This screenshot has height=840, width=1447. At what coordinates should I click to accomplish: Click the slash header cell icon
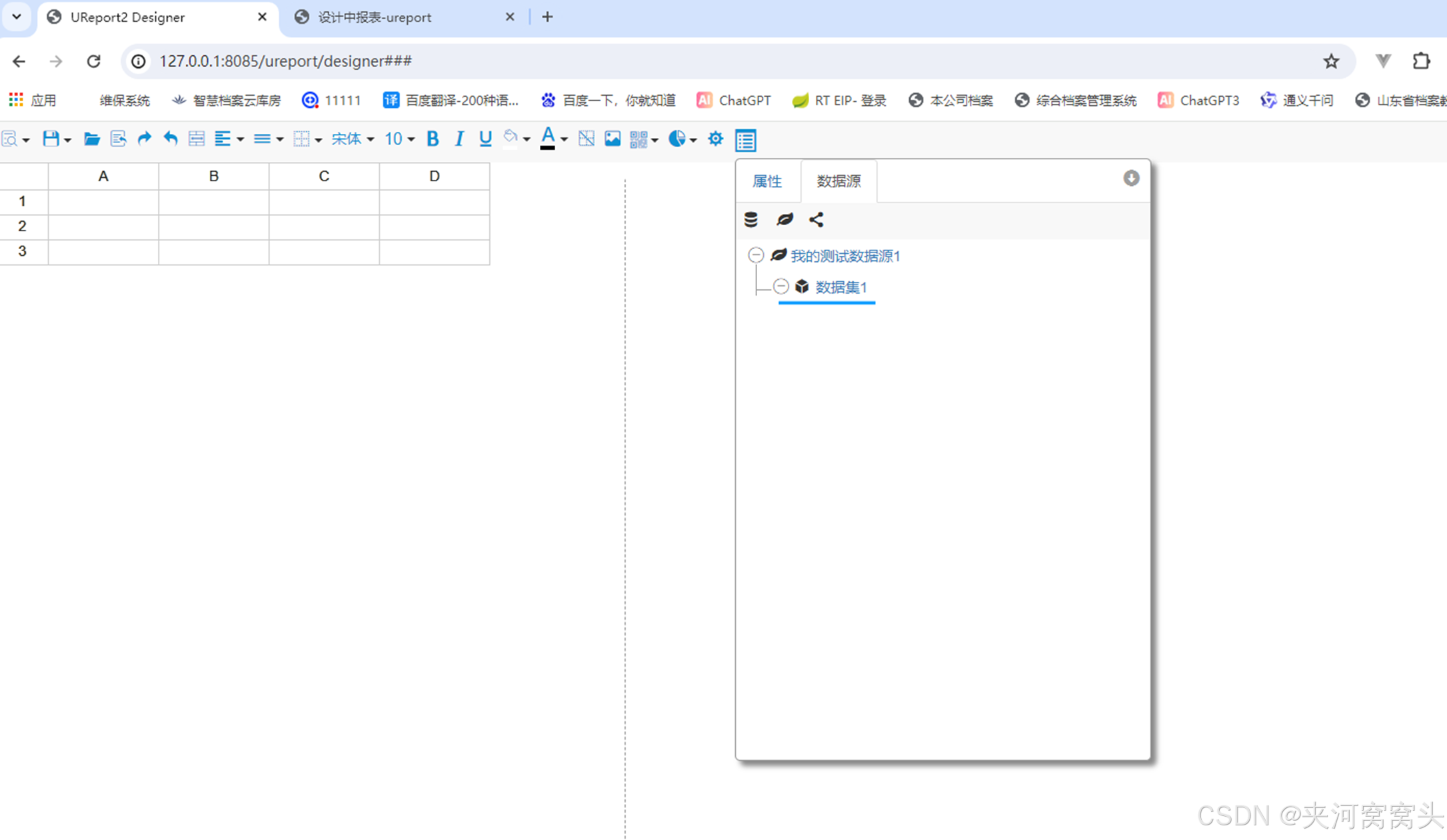point(586,139)
